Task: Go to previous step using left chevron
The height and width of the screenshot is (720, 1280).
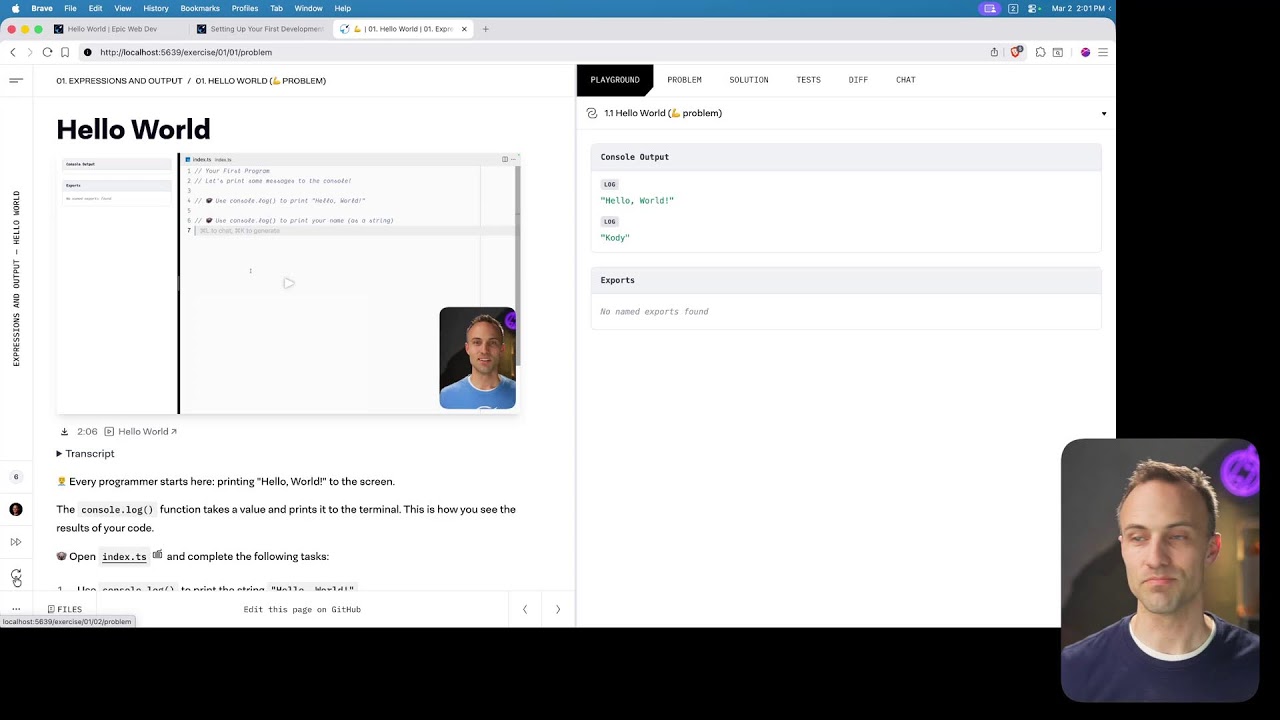Action: tap(525, 609)
